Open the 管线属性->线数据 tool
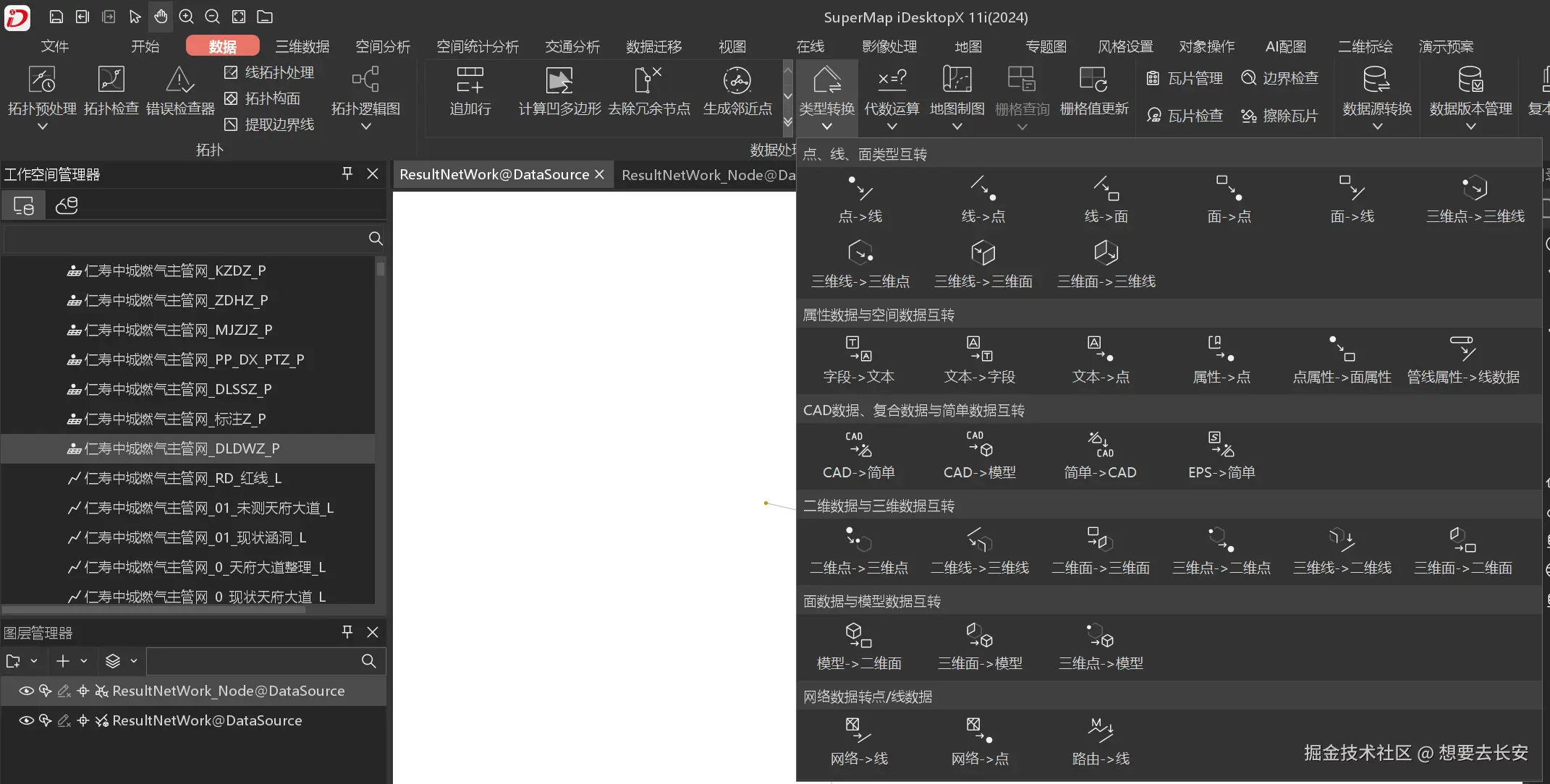1550x784 pixels. click(1463, 359)
